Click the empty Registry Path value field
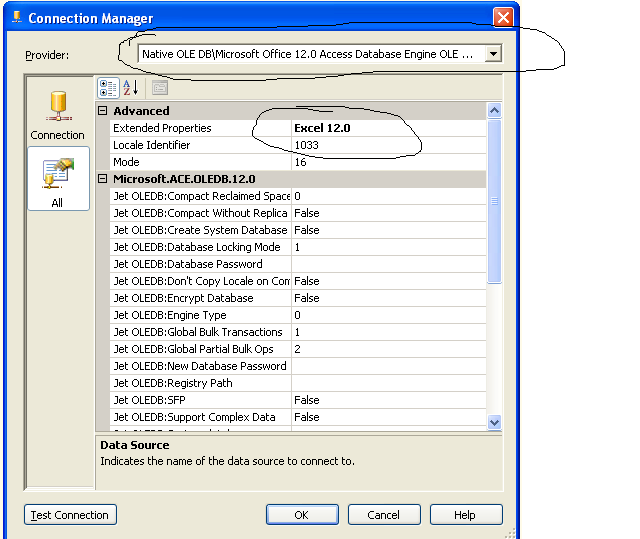Viewport: 640px width, 539px height. coord(389,383)
